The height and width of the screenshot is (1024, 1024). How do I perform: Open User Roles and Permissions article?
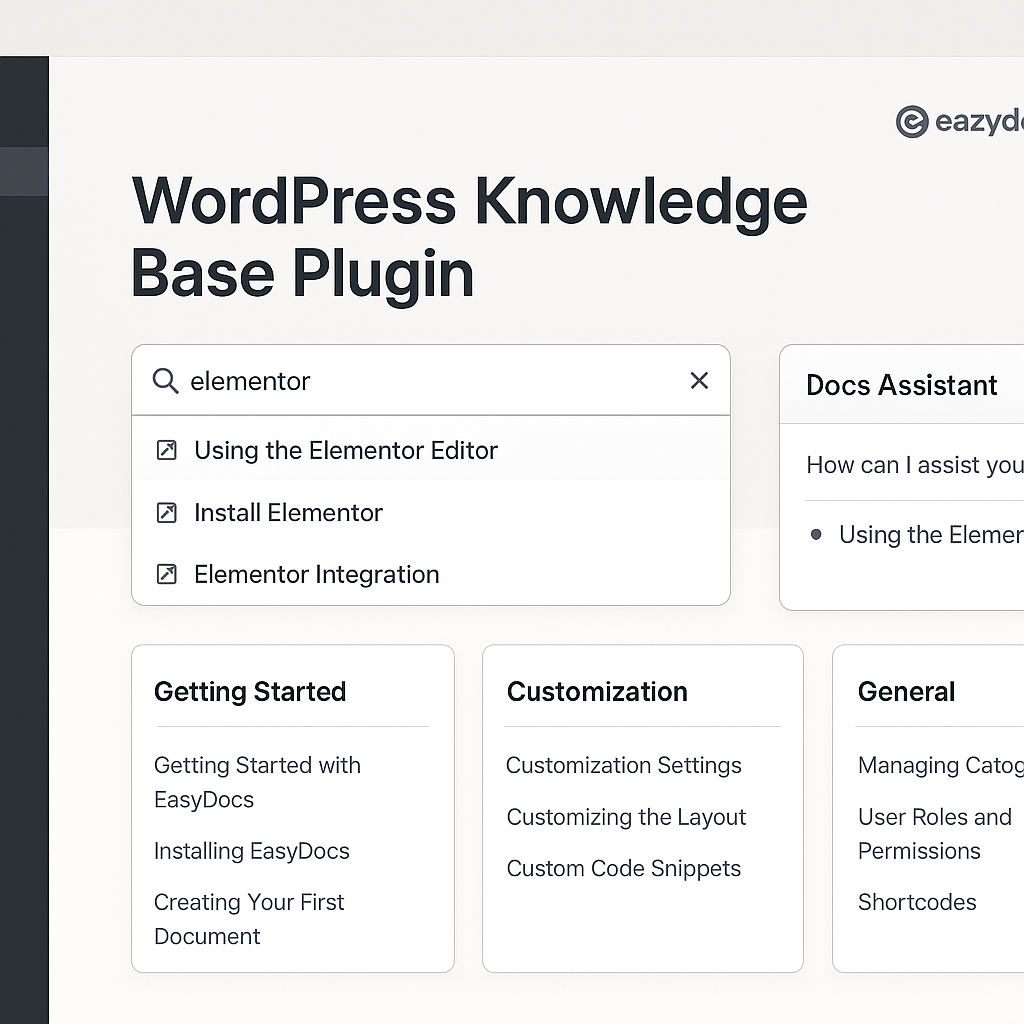tap(935, 834)
